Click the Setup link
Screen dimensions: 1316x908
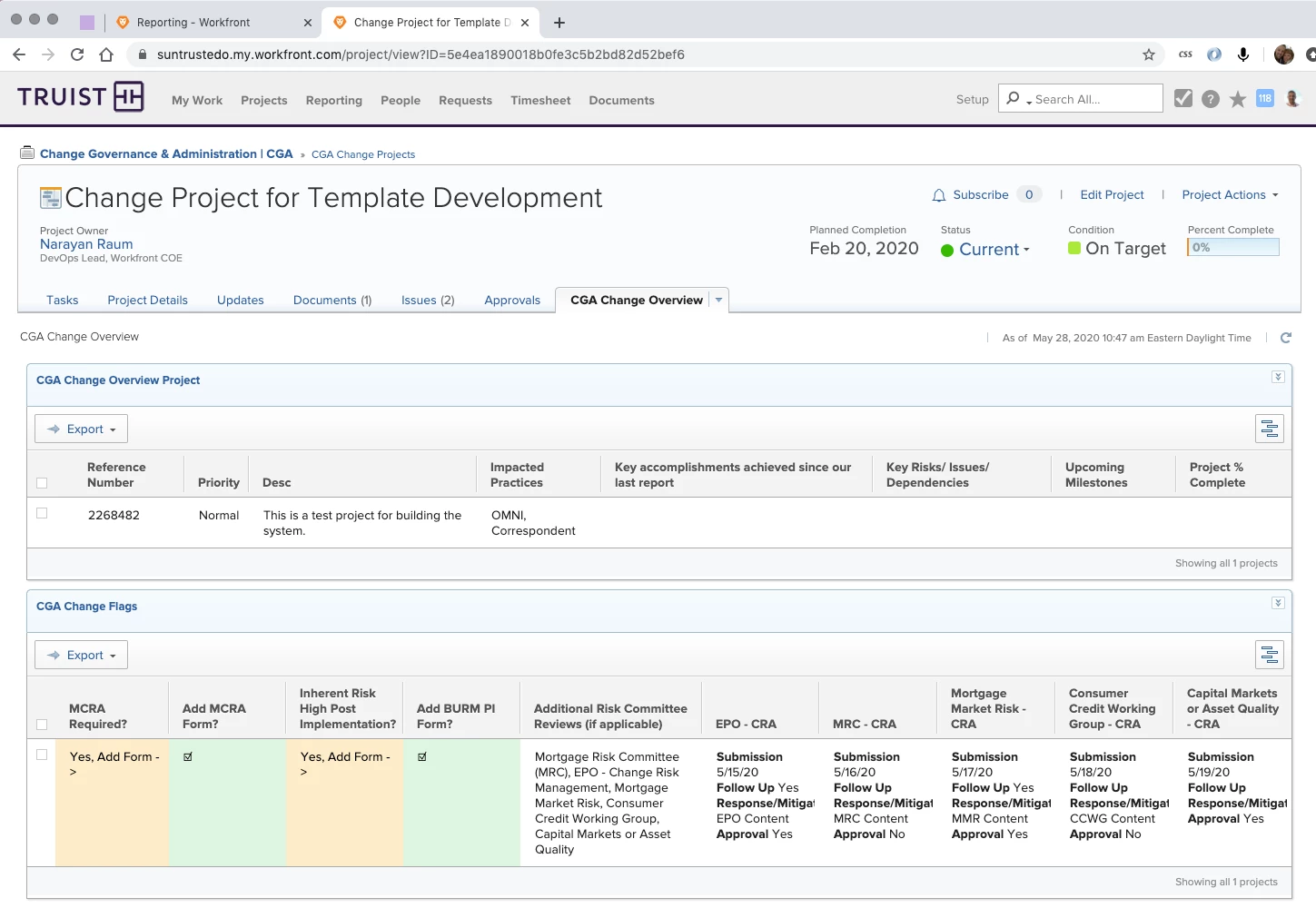pyautogui.click(x=973, y=100)
